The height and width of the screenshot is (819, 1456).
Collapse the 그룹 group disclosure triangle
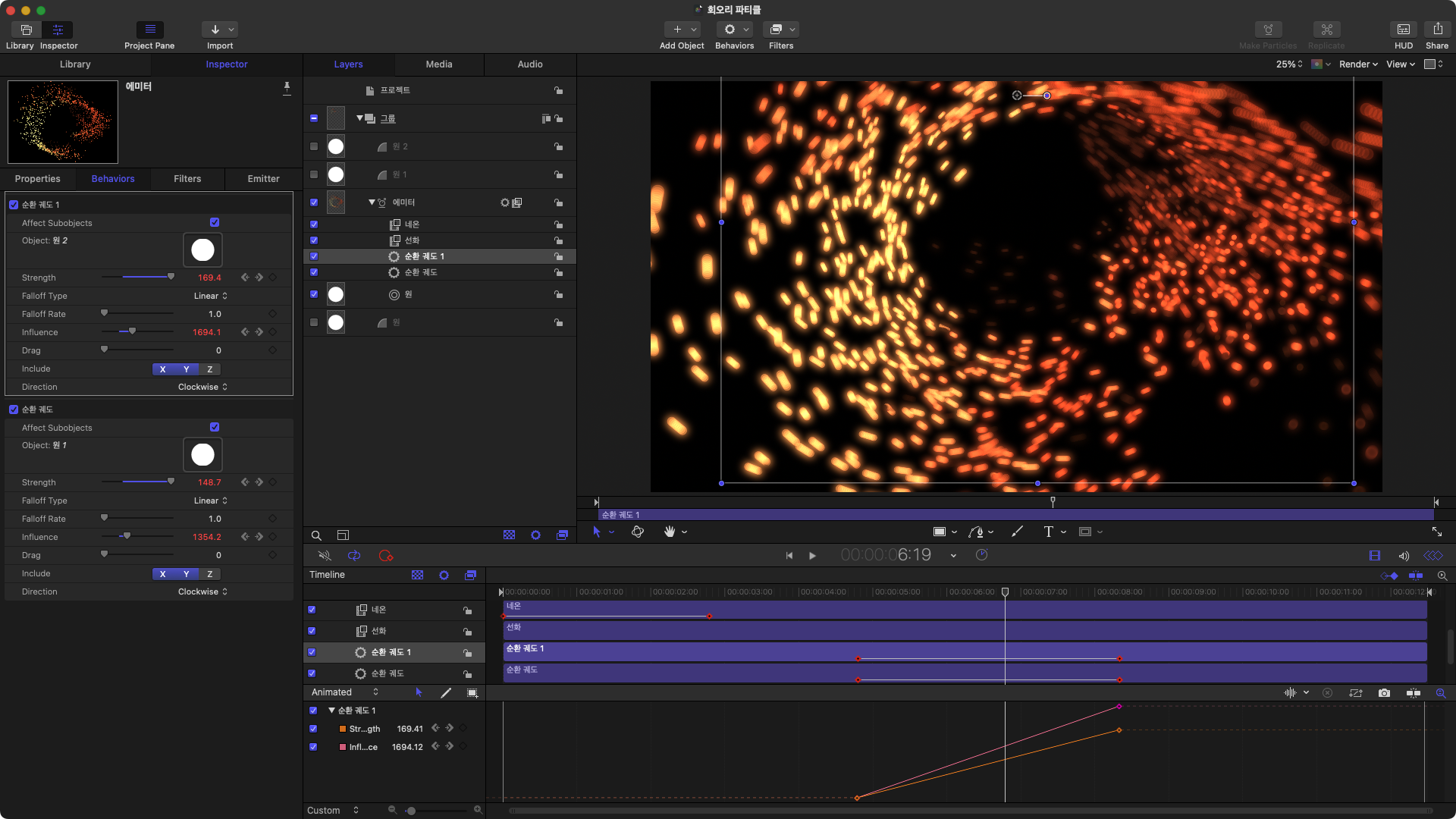tap(359, 118)
